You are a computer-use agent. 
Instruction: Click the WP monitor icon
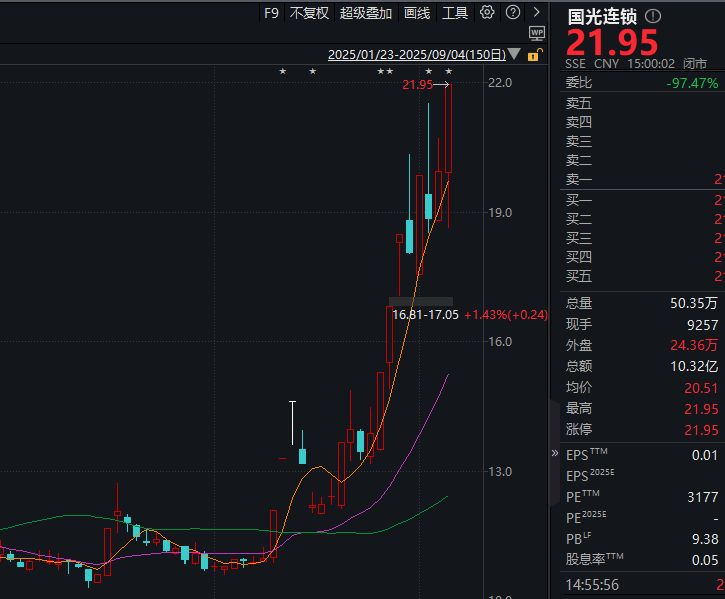537,33
